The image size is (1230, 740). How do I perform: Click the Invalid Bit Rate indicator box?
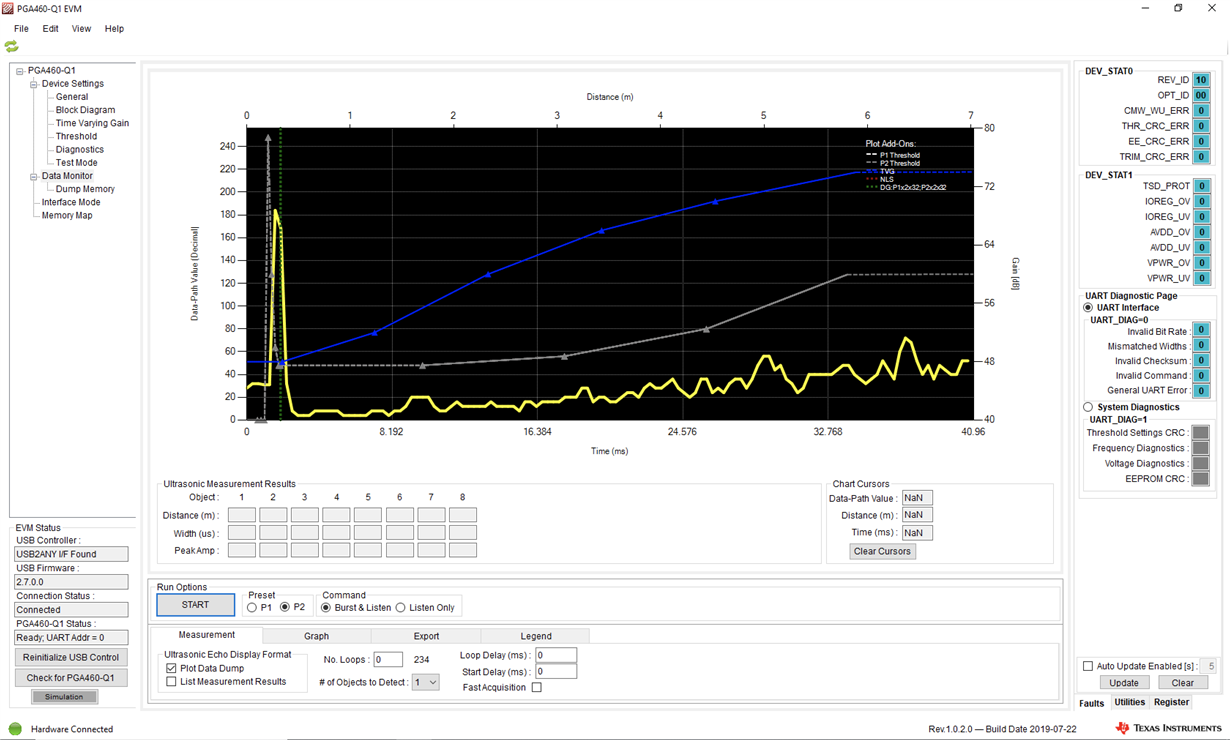click(1201, 331)
